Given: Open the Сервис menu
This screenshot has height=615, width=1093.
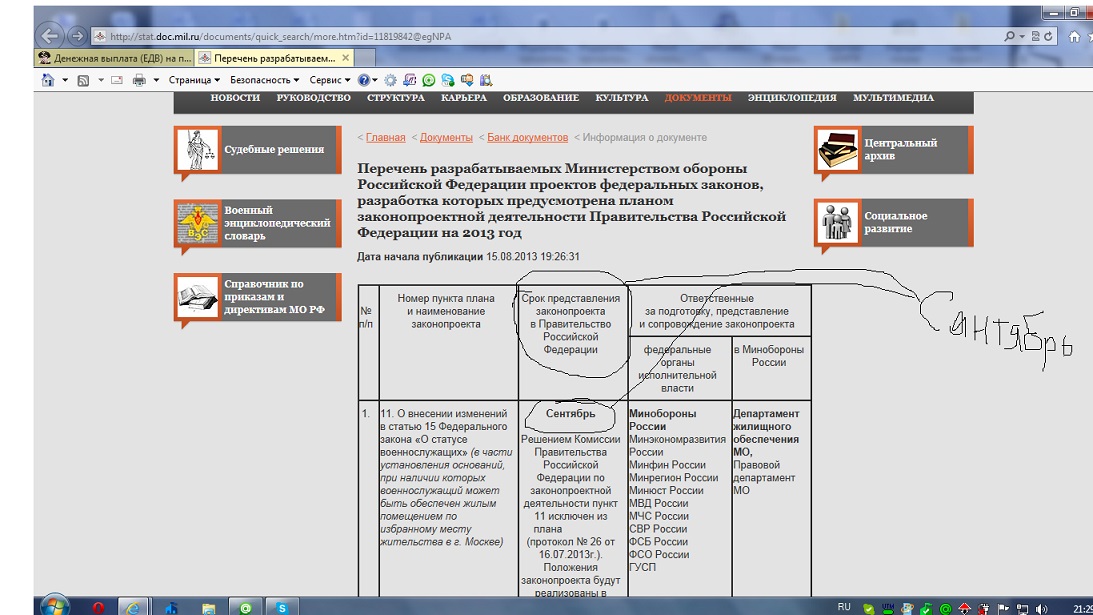Looking at the screenshot, I should (330, 80).
